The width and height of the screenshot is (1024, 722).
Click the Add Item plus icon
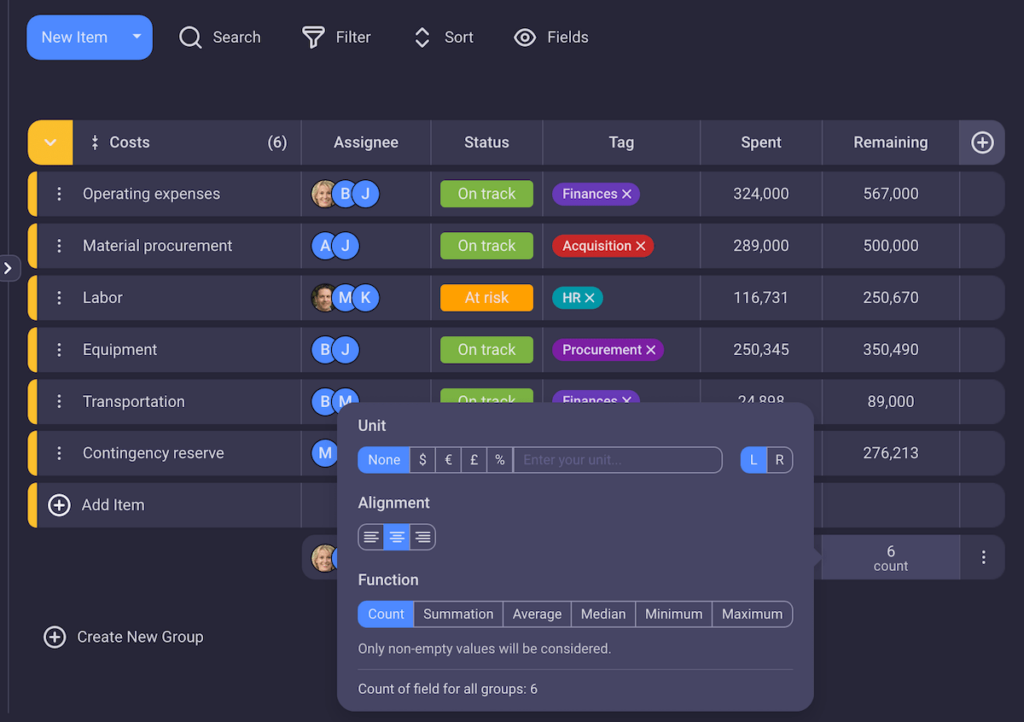(x=60, y=505)
